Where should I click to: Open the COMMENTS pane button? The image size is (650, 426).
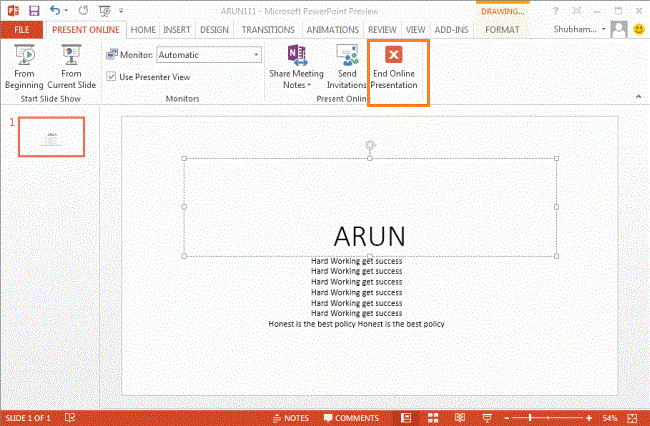click(351, 418)
